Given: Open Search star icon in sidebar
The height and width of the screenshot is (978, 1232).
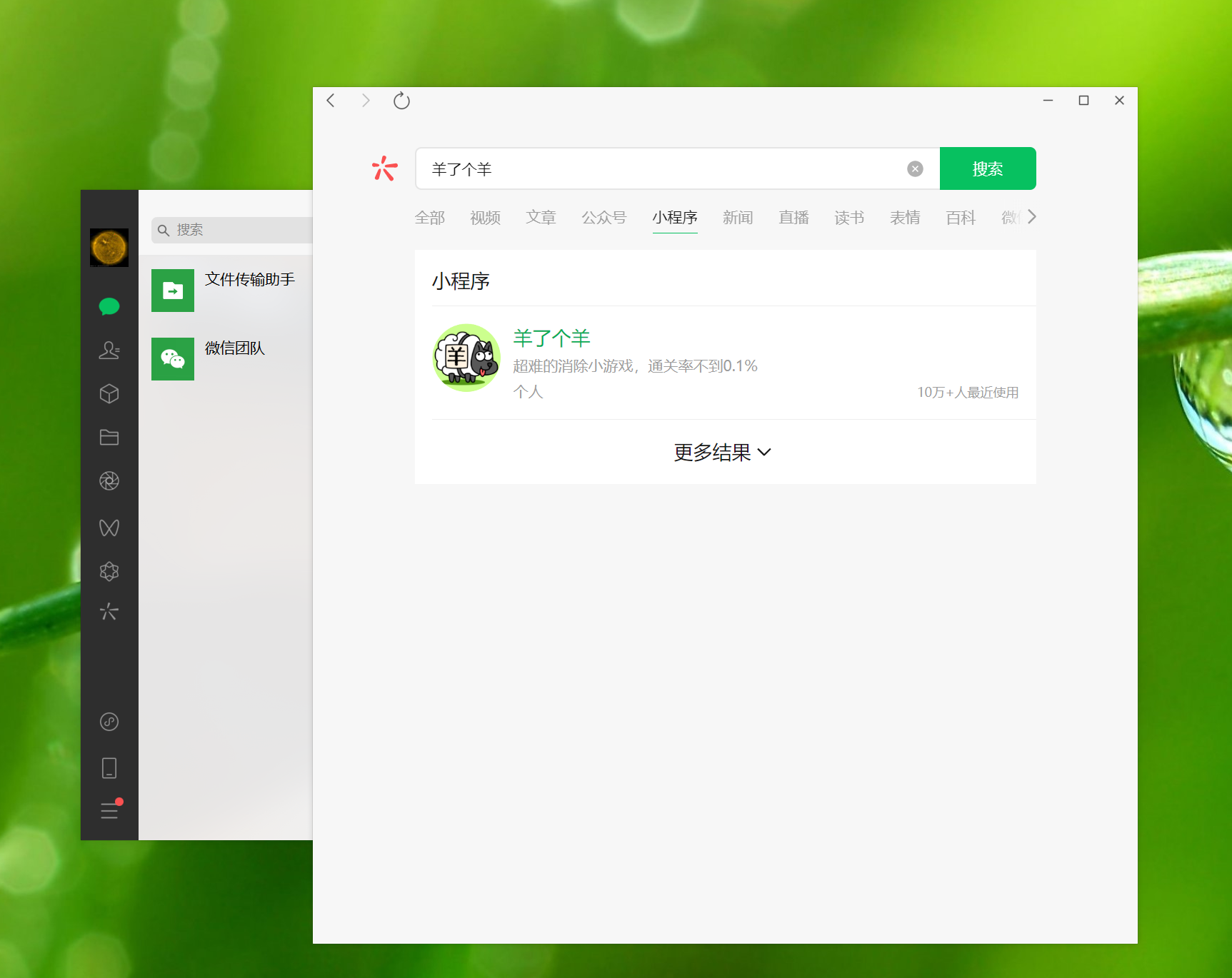Looking at the screenshot, I should pos(109,612).
